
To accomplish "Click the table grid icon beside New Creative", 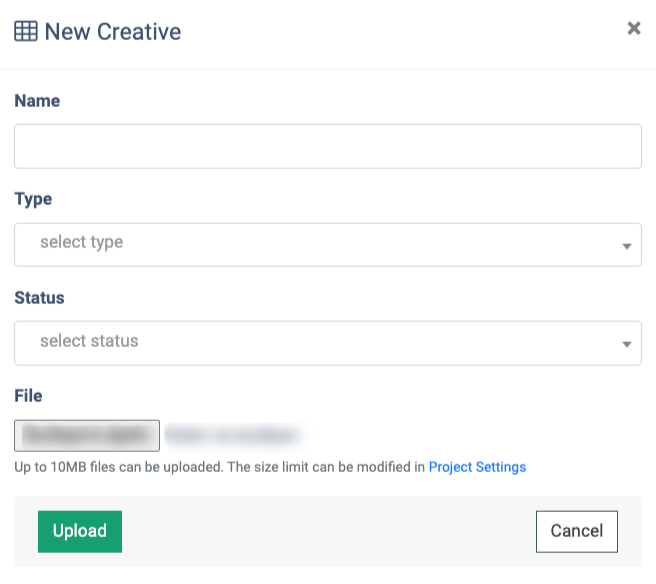I will click(x=26, y=32).
